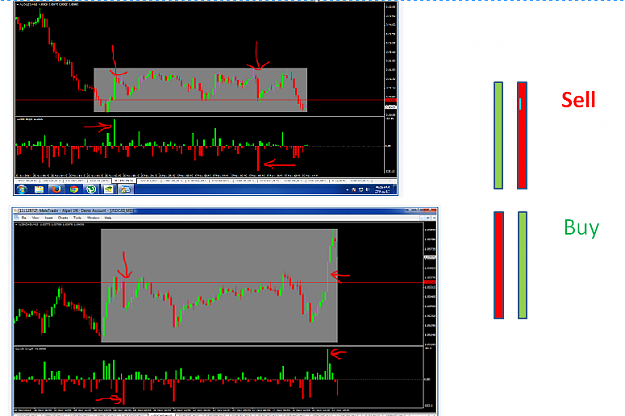The height and width of the screenshot is (416, 625).
Task: Select the active chart tab in upper window
Action: click(x=124, y=181)
